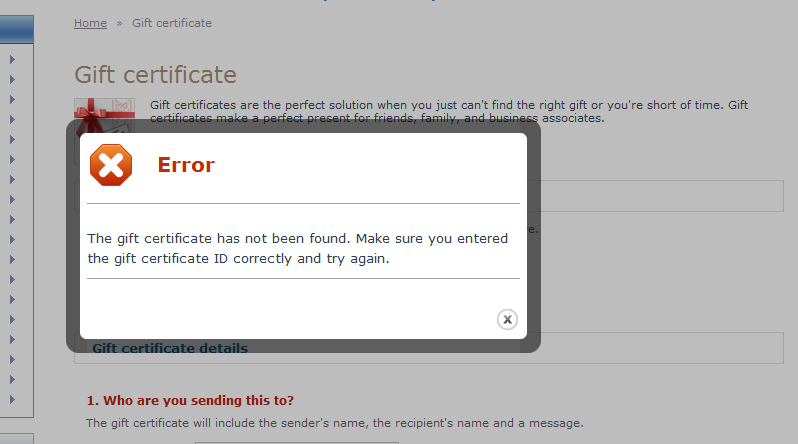Click the blue sidebar header bar
This screenshot has height=444, width=798.
coord(17,30)
